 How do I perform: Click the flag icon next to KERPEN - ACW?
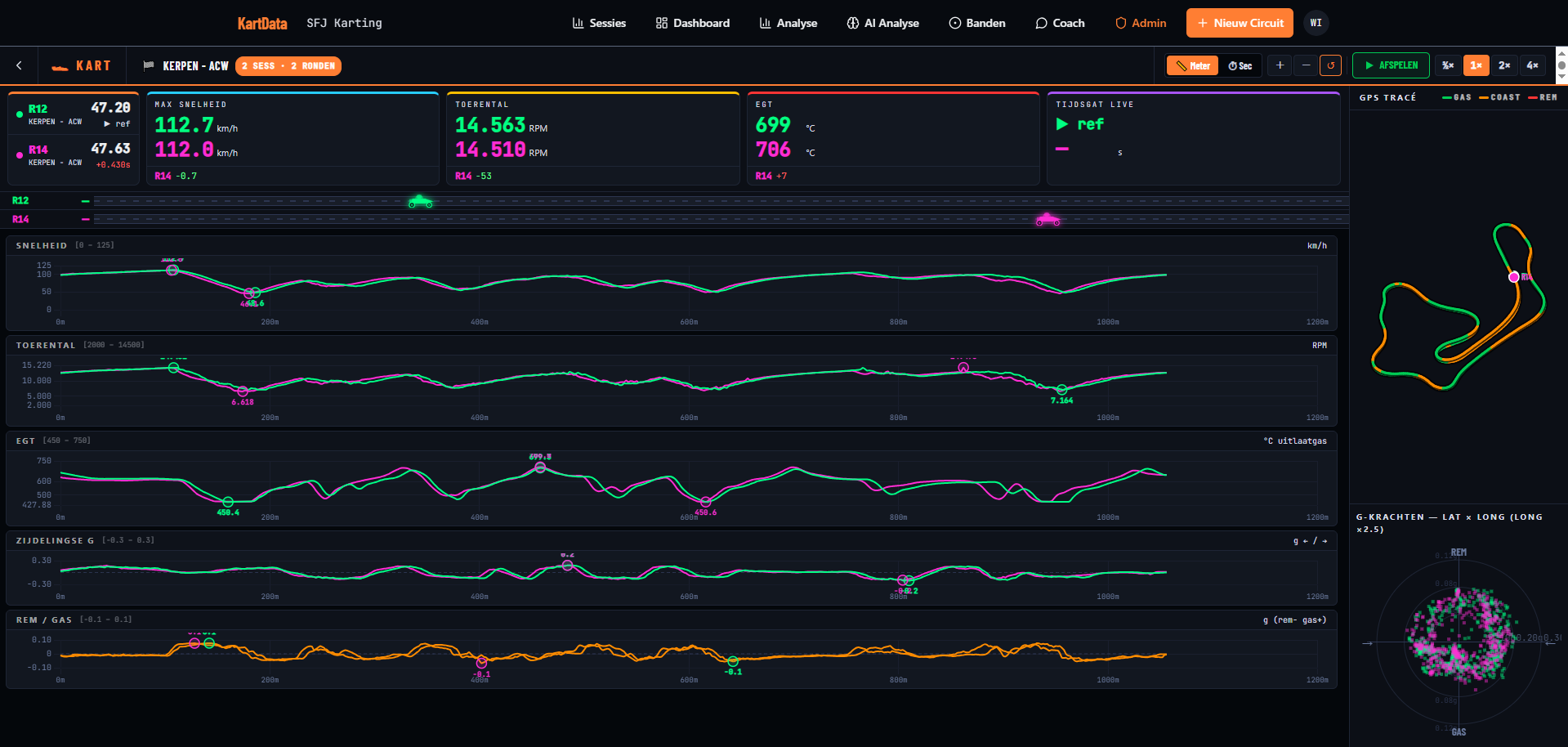click(x=149, y=65)
